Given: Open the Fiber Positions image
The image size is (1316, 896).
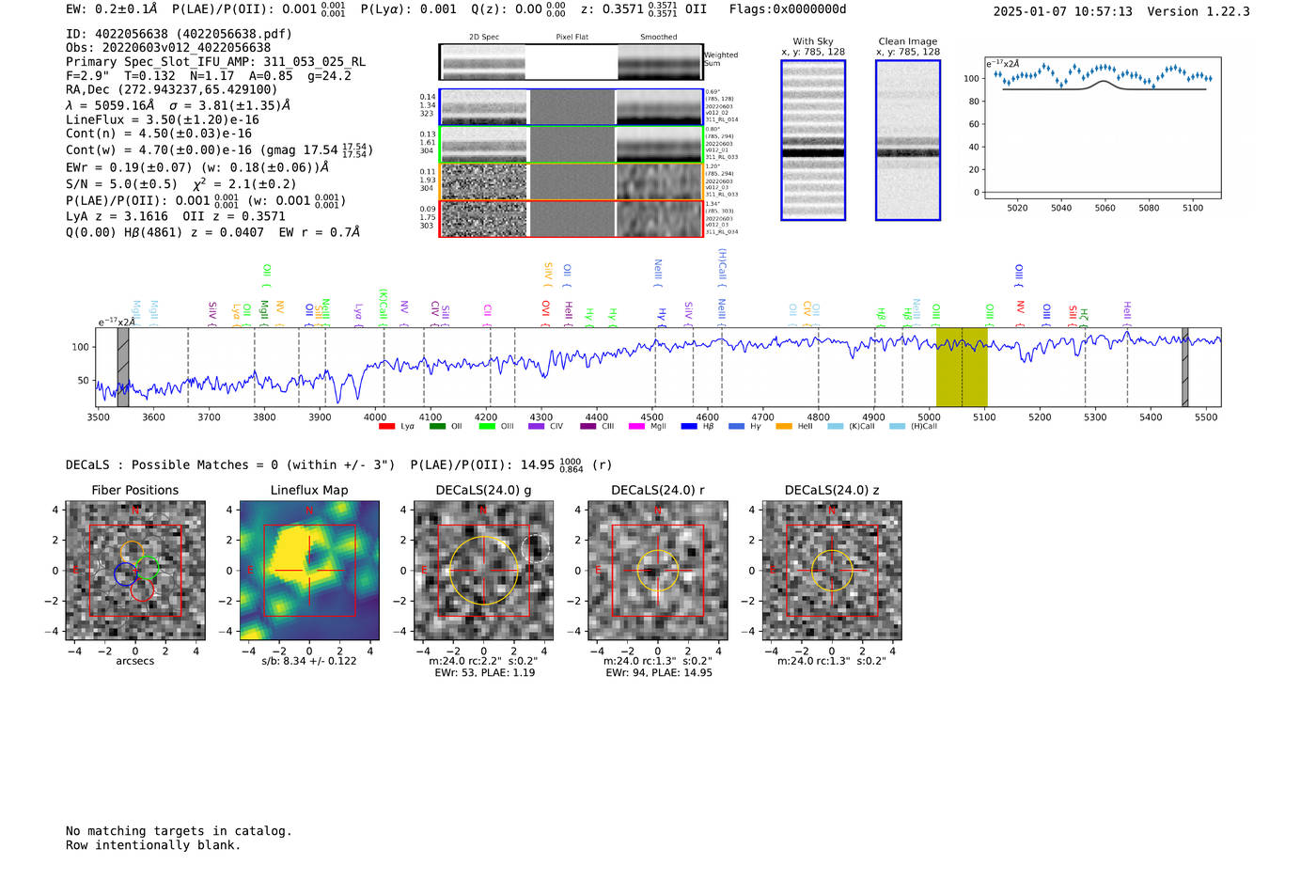Looking at the screenshot, I should (135, 571).
